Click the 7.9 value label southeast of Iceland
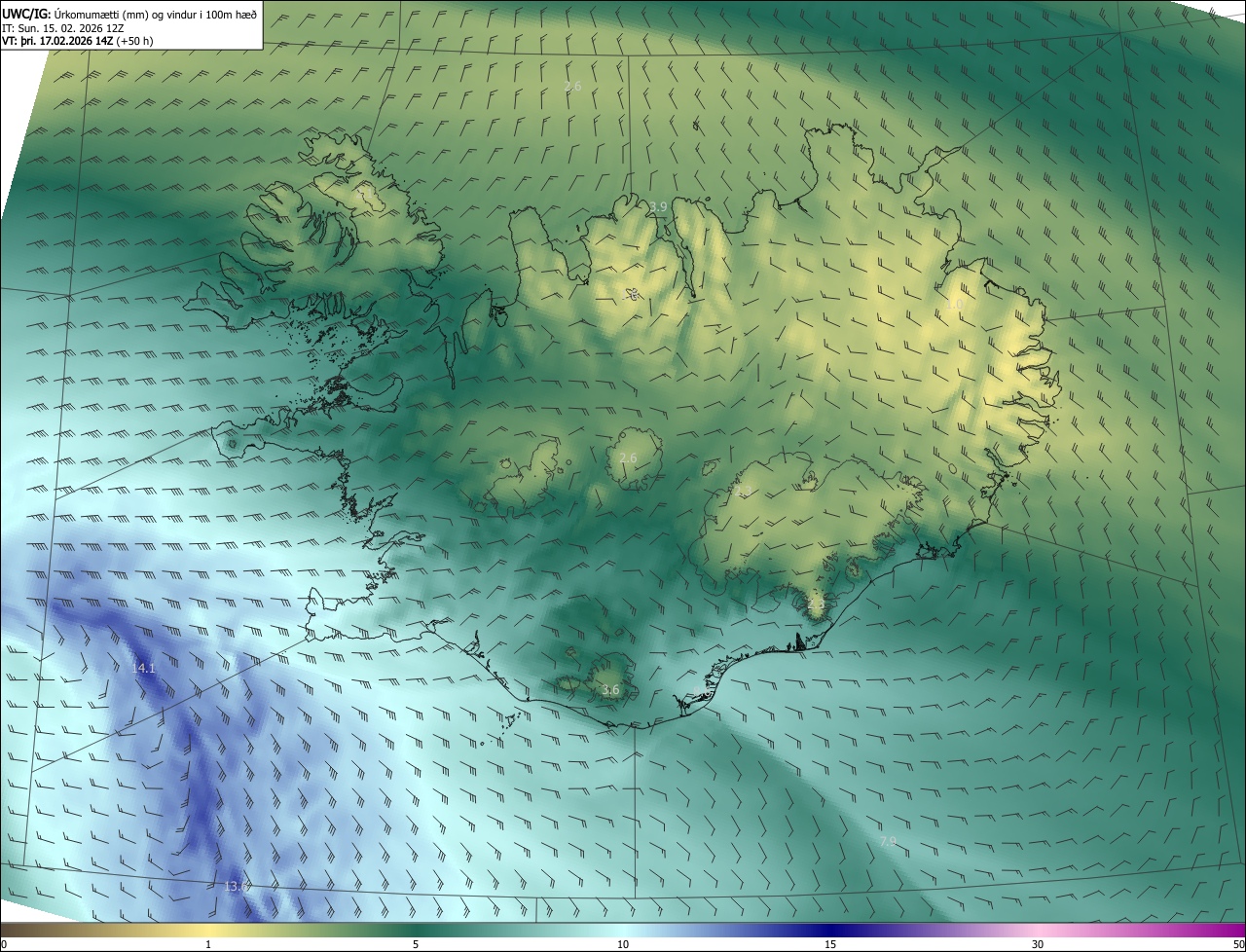1246x952 pixels. pyautogui.click(x=888, y=841)
